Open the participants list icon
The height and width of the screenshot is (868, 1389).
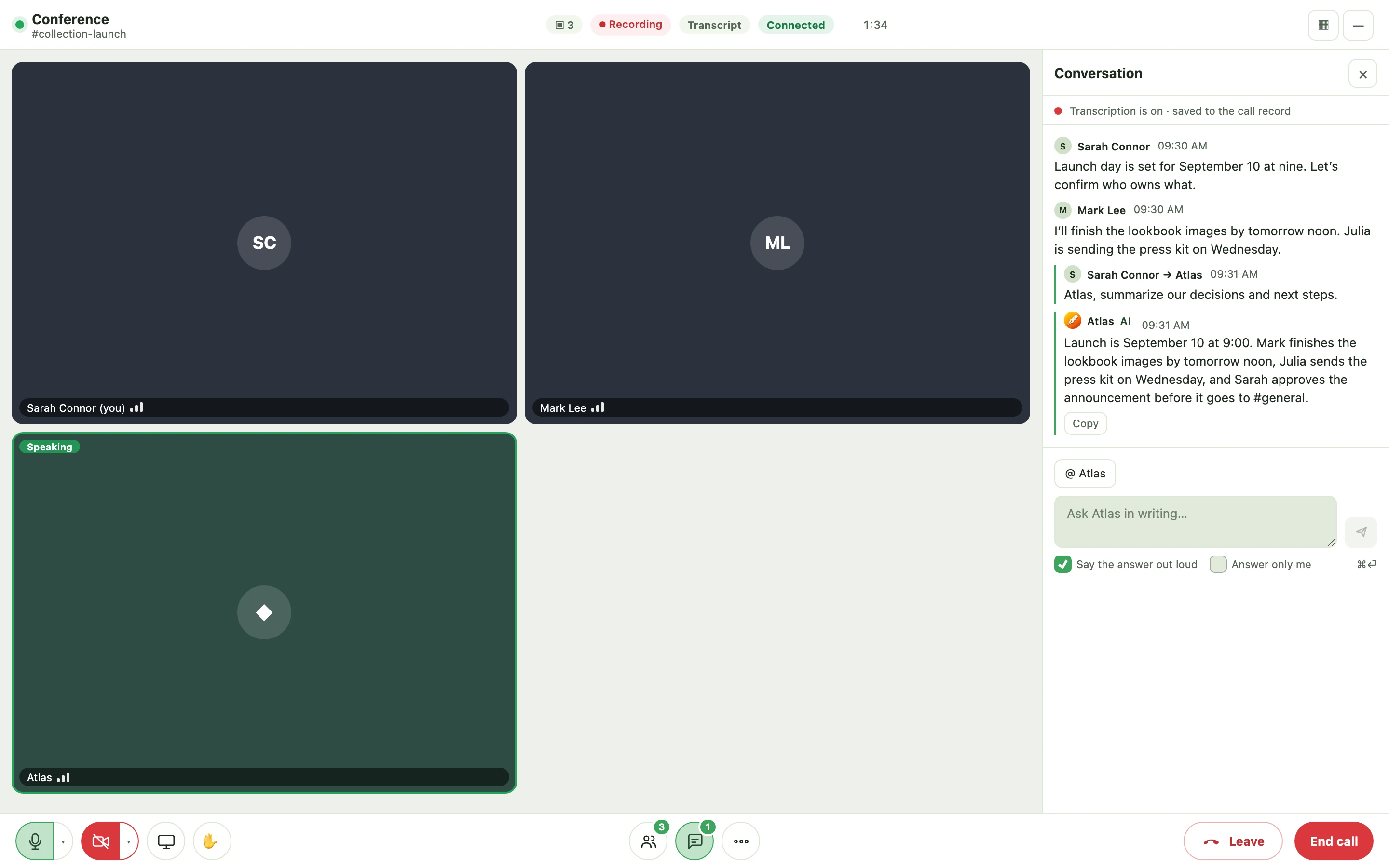pyautogui.click(x=648, y=841)
